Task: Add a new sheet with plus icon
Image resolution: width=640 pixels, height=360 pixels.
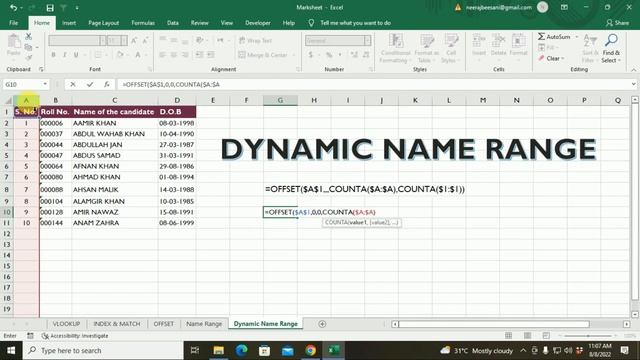Action: tap(322, 324)
